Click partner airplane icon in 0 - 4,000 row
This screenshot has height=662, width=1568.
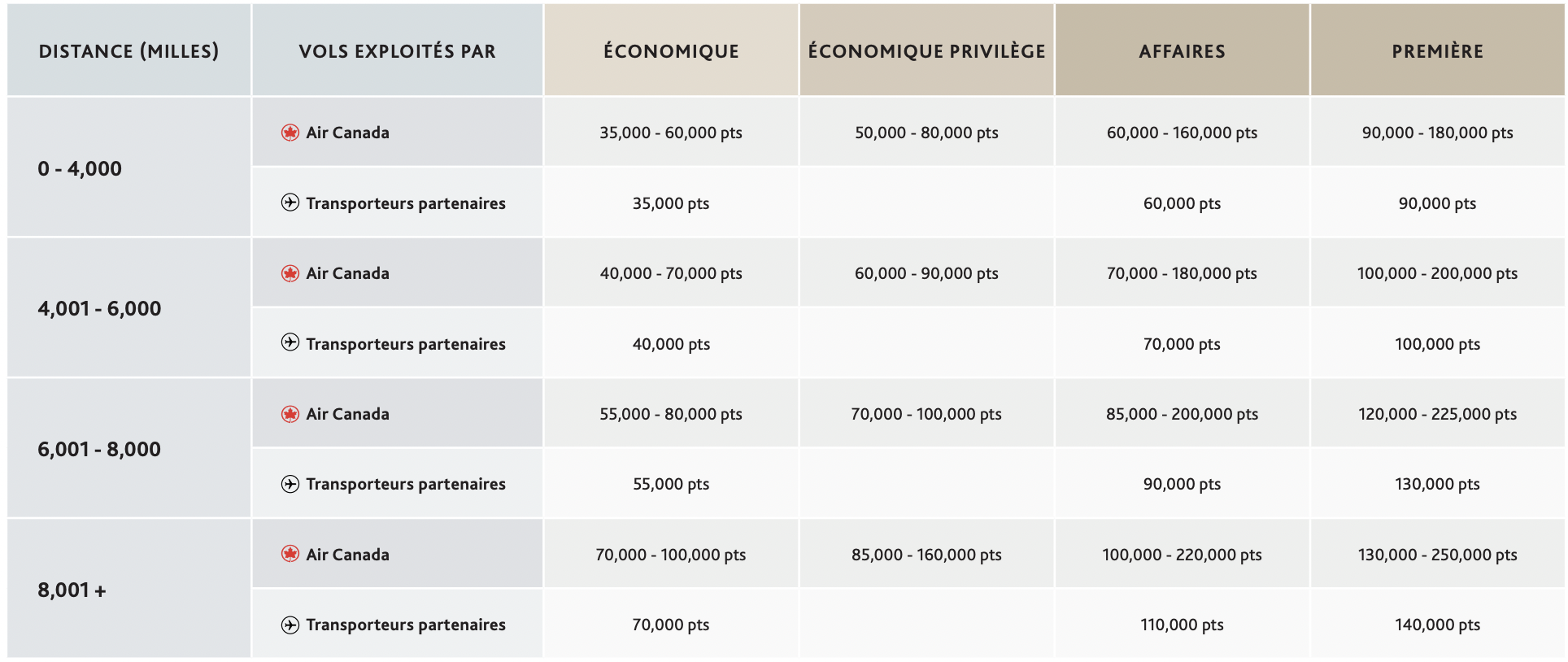tap(290, 203)
